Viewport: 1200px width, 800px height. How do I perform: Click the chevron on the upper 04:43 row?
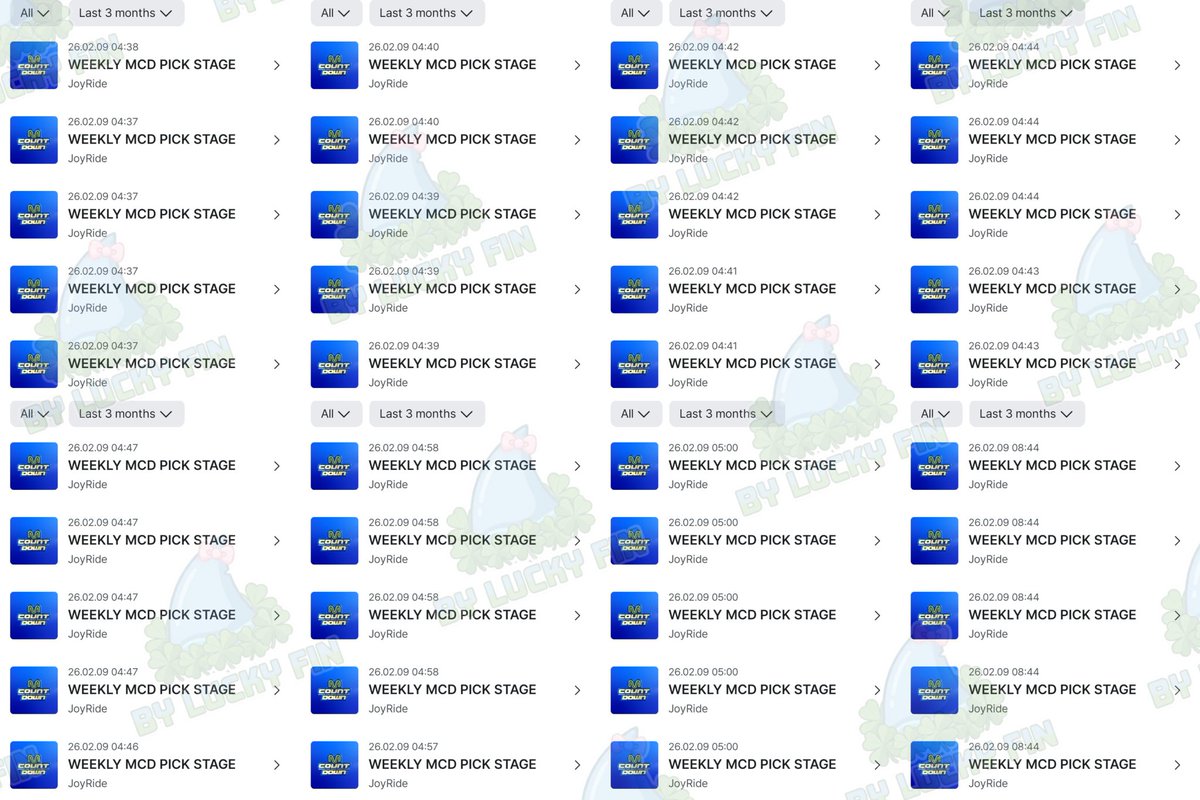1177,290
